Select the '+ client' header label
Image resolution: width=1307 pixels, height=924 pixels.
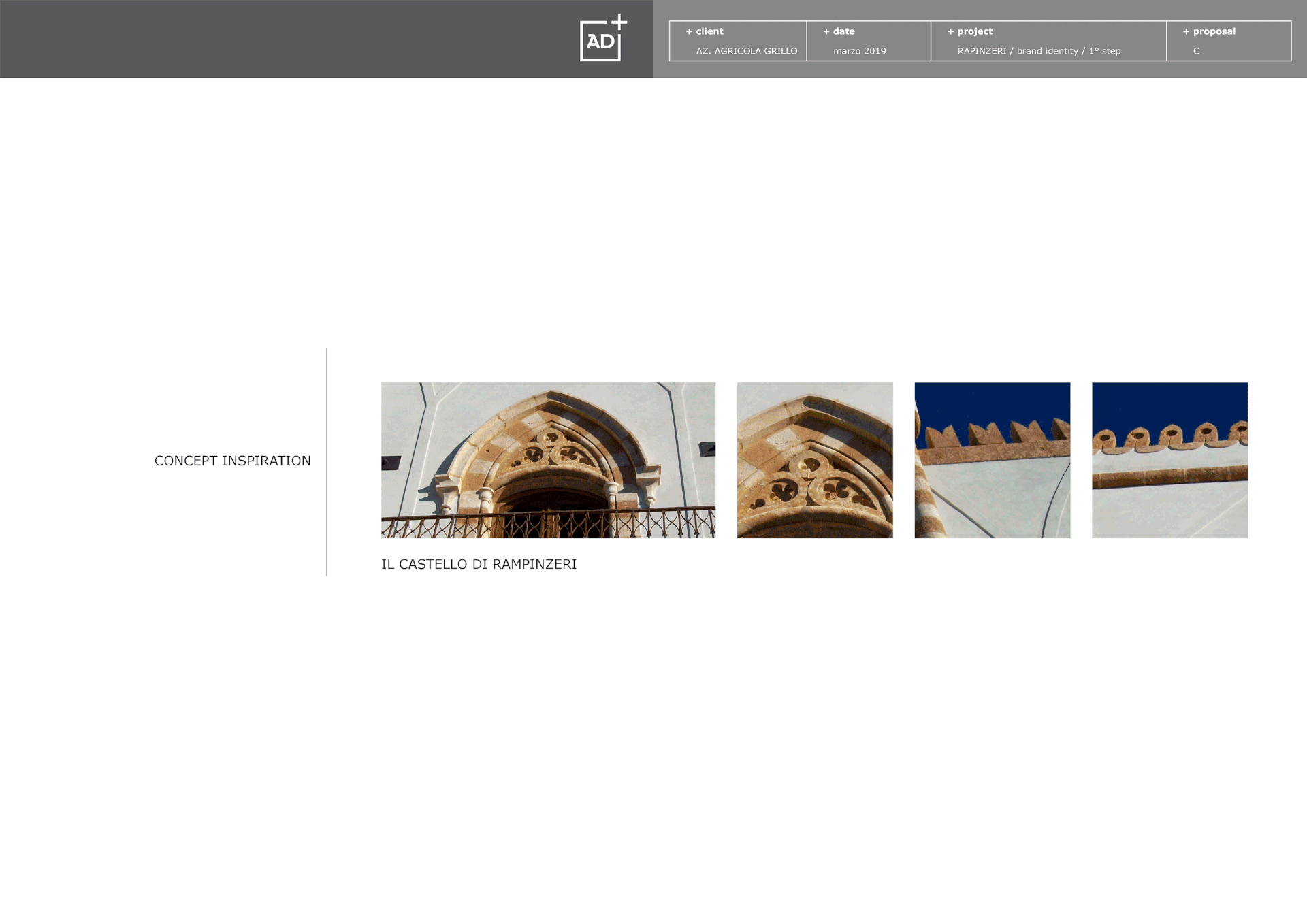pos(705,31)
